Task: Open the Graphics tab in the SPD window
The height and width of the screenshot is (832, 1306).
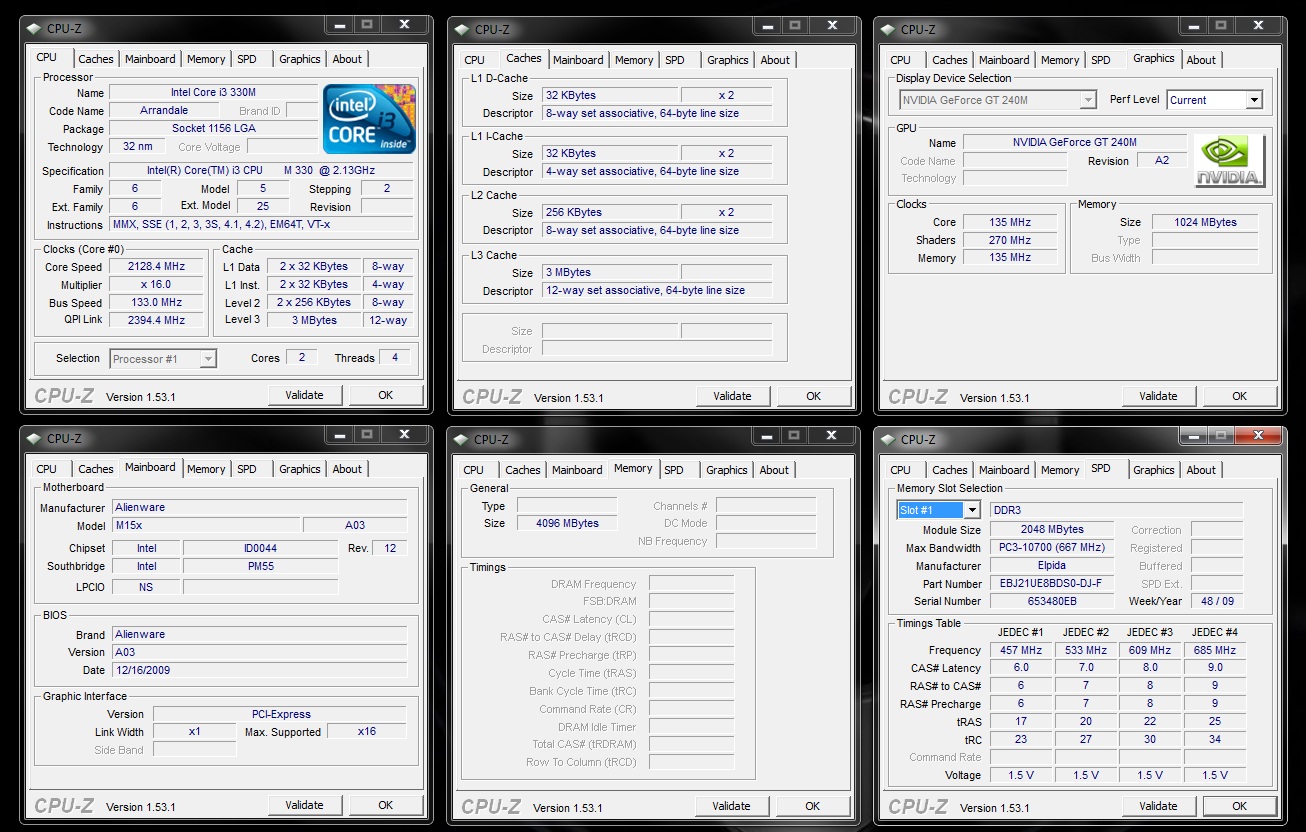Action: pos(1154,470)
